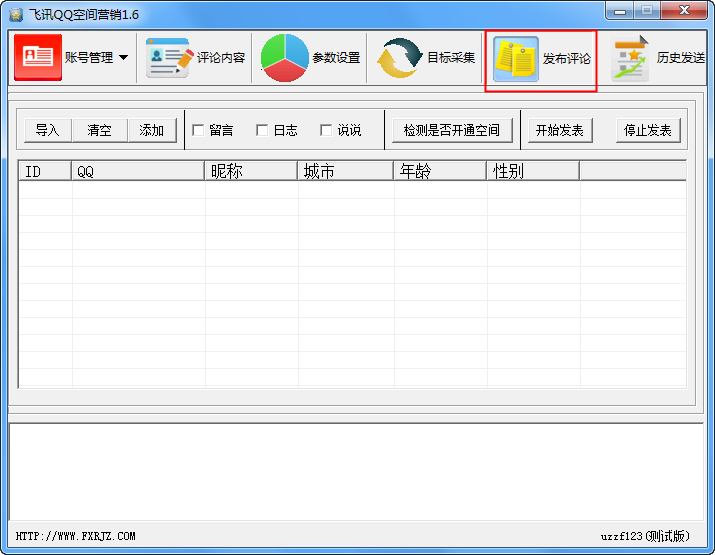Open the 账号管理 red card icon
Screen dimensions: 715x555
tap(38, 57)
